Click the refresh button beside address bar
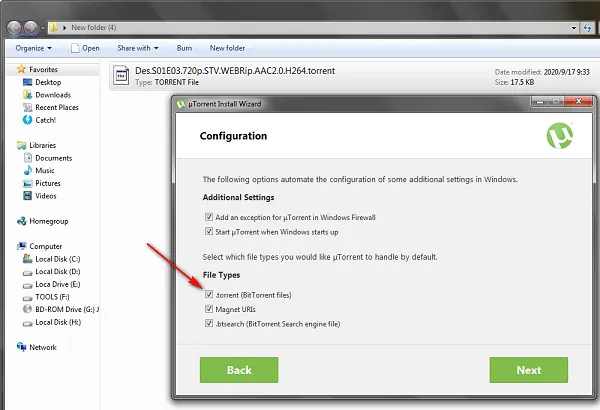The height and width of the screenshot is (410, 600). tap(587, 28)
